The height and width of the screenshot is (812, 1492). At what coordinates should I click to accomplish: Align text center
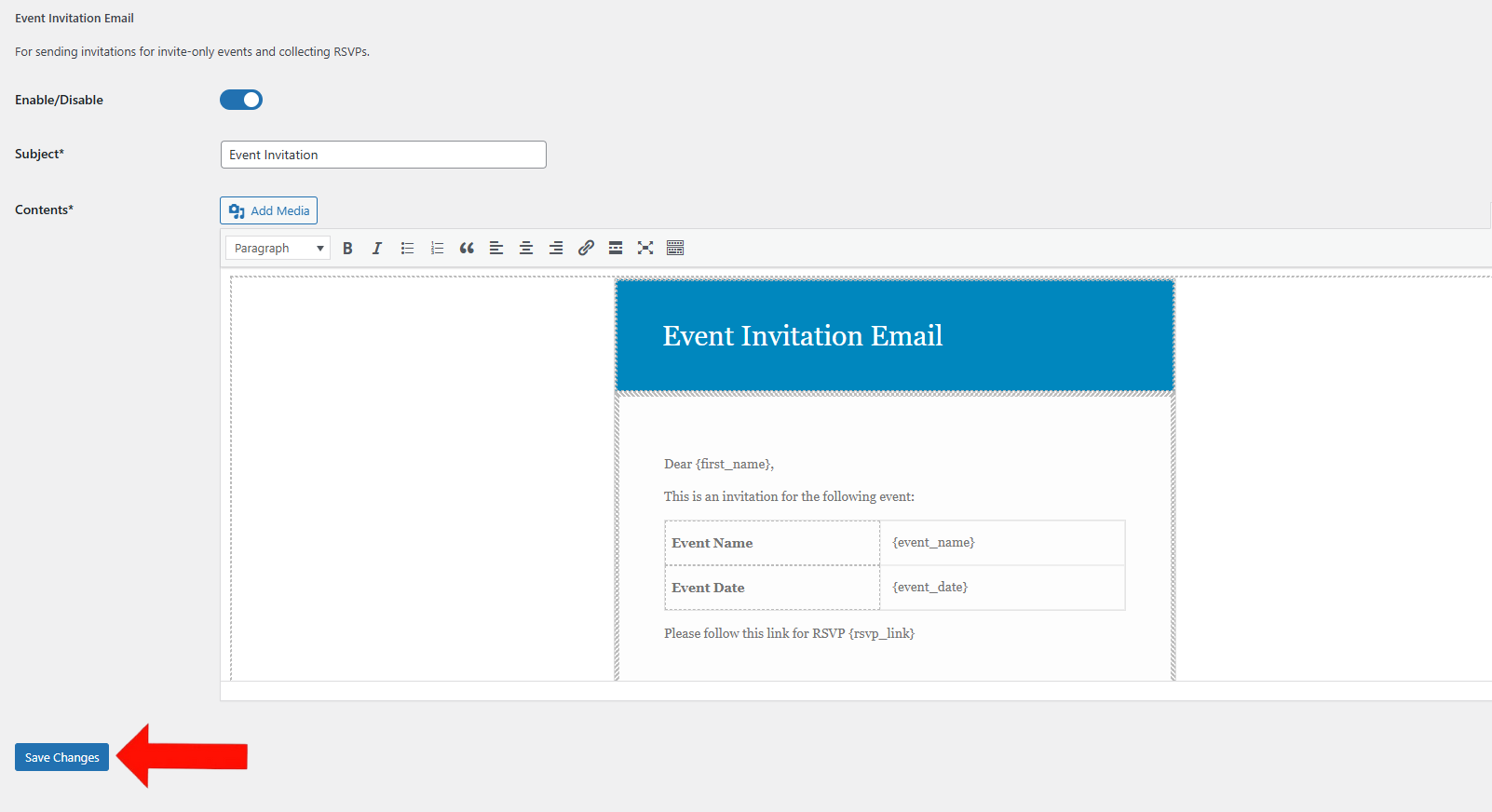526,248
